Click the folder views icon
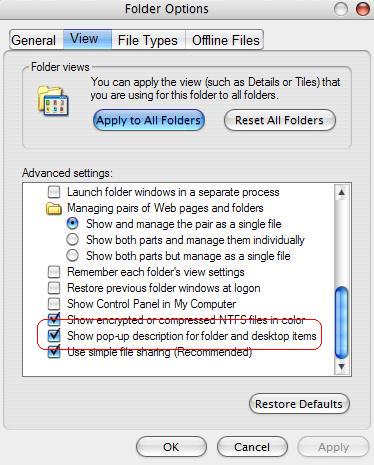The image size is (374, 465). pos(53,101)
